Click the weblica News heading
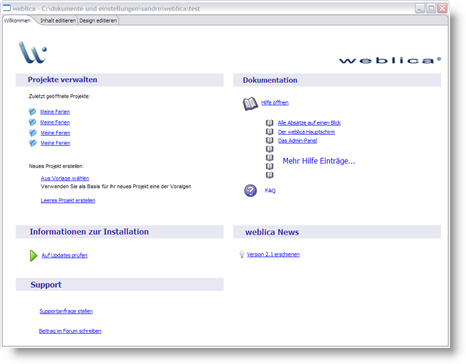This screenshot has width=466, height=364. [x=272, y=232]
